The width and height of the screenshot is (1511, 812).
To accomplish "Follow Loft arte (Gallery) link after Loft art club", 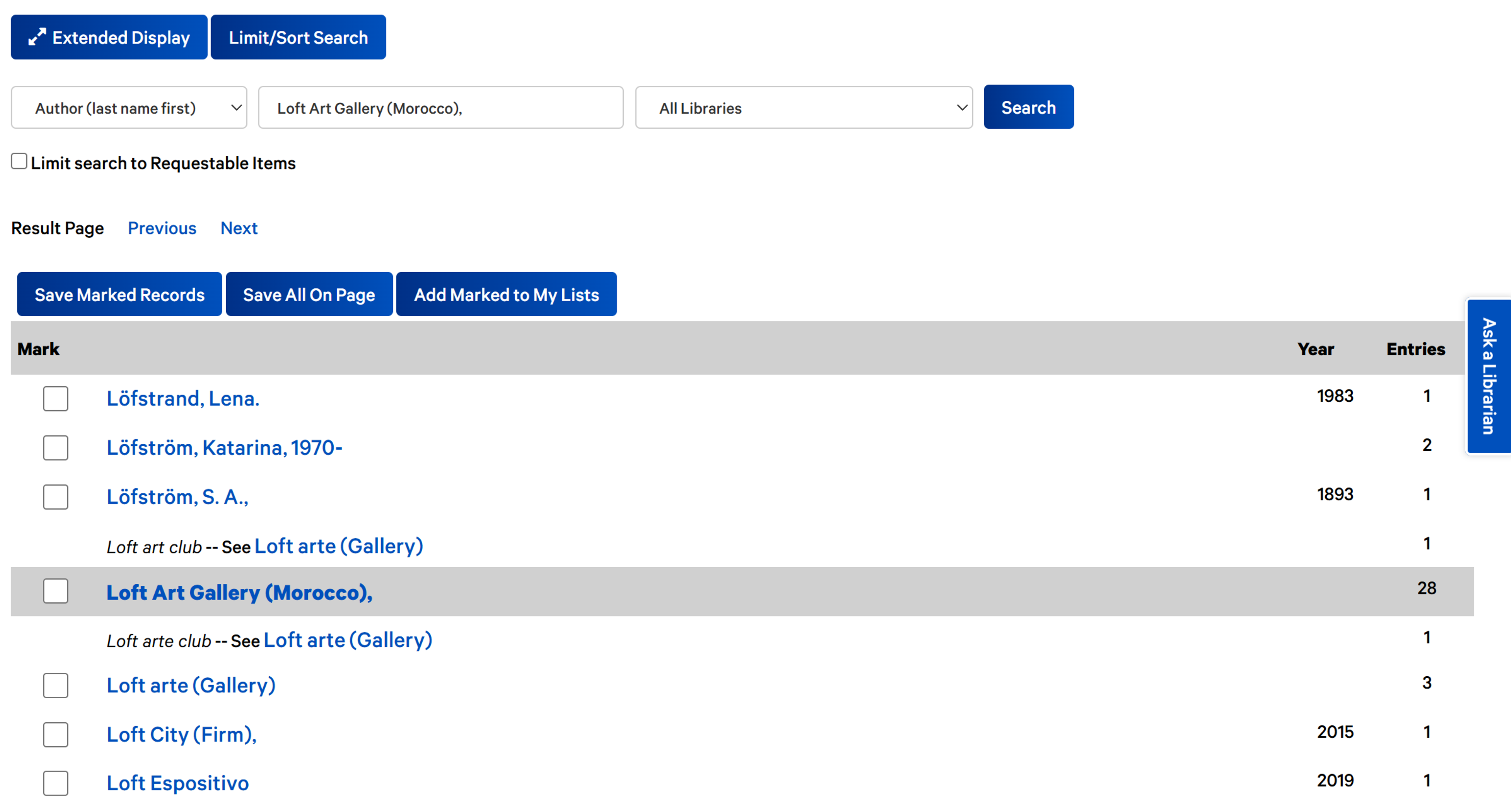I will point(339,546).
